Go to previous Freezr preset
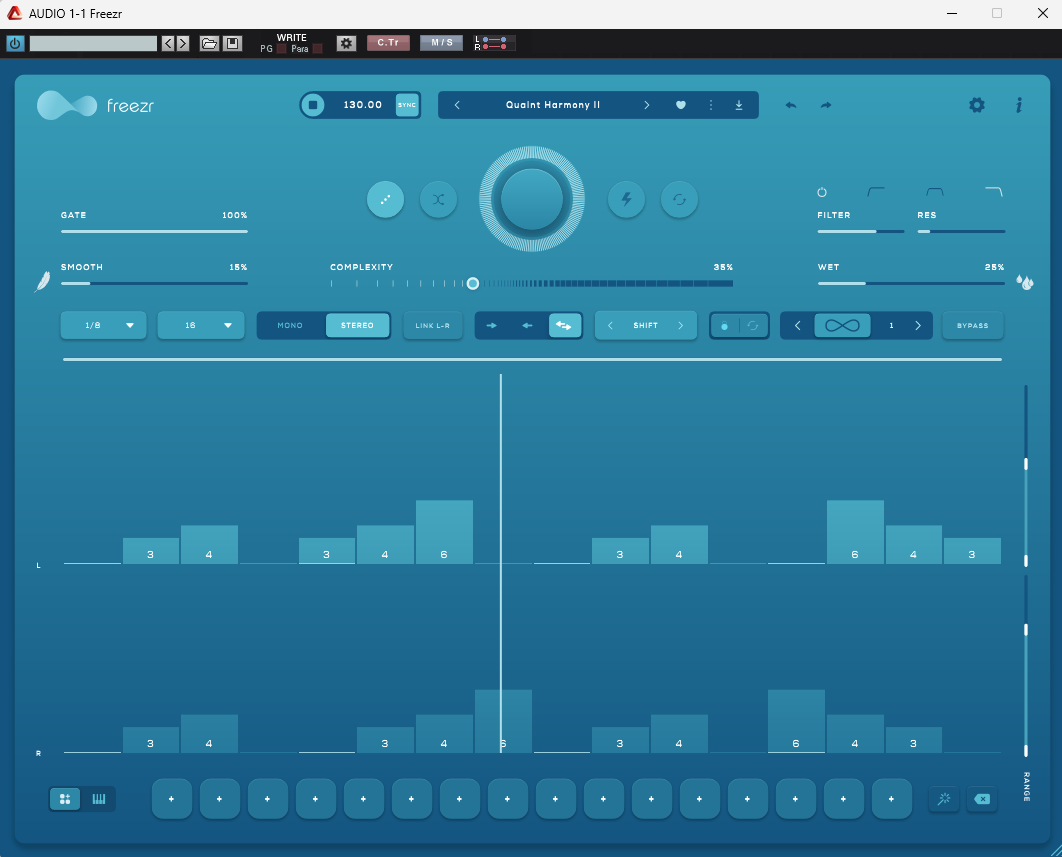Image resolution: width=1062 pixels, height=857 pixels. coord(457,105)
